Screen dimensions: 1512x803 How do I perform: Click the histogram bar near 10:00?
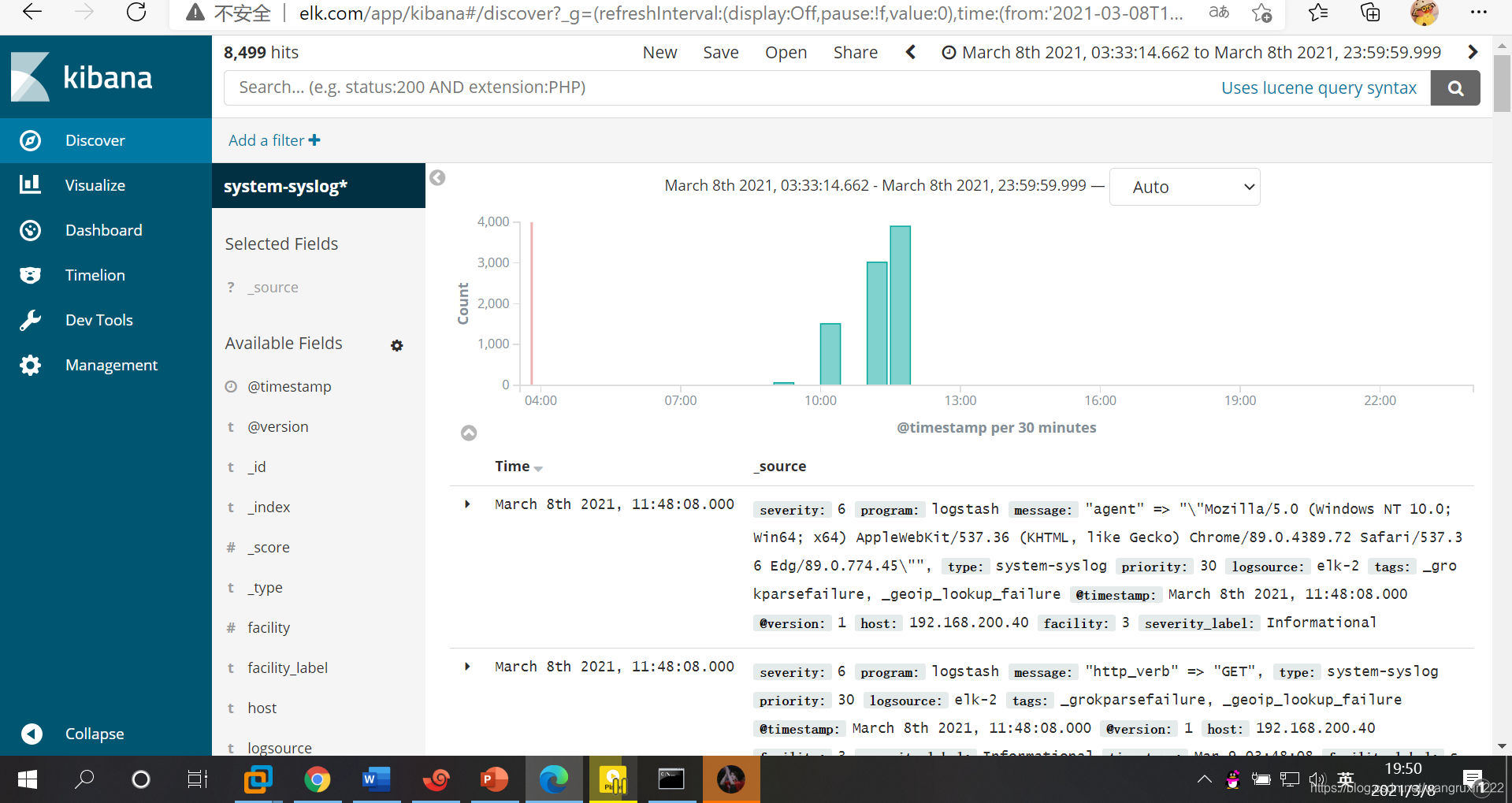tap(830, 355)
